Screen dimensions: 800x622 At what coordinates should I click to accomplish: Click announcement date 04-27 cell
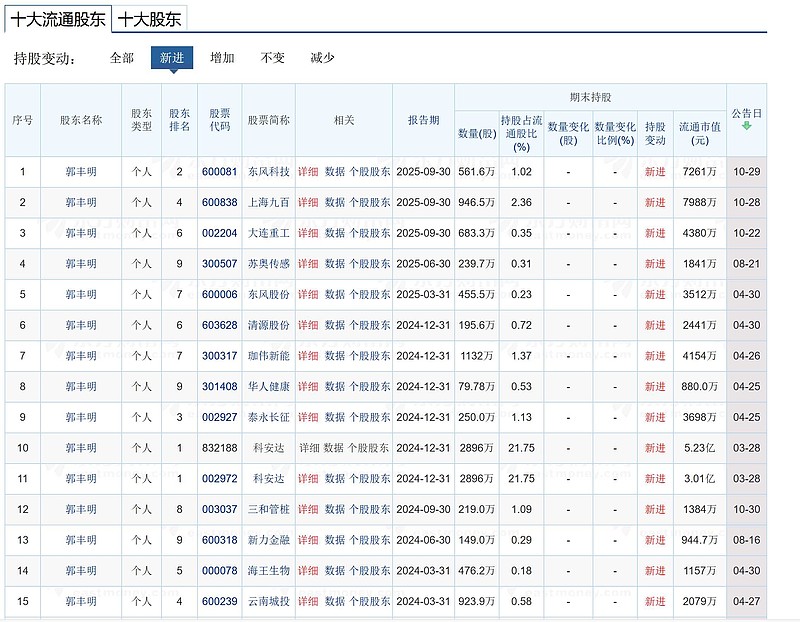pos(746,601)
